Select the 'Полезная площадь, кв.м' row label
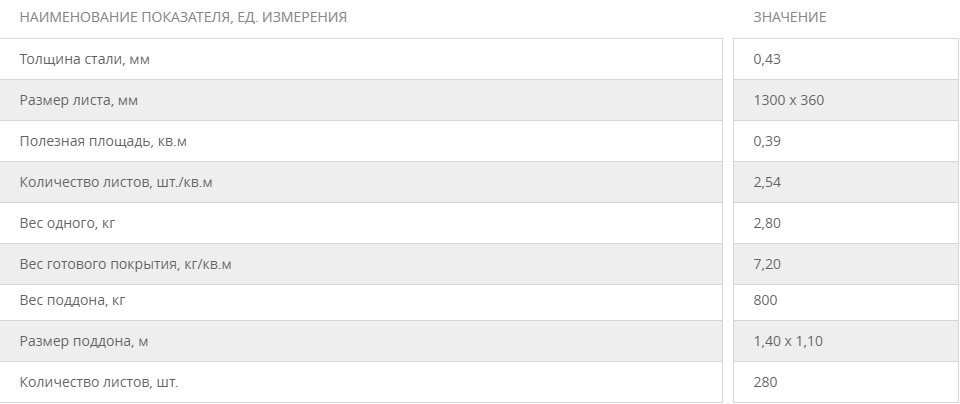960x404 pixels. point(103,141)
